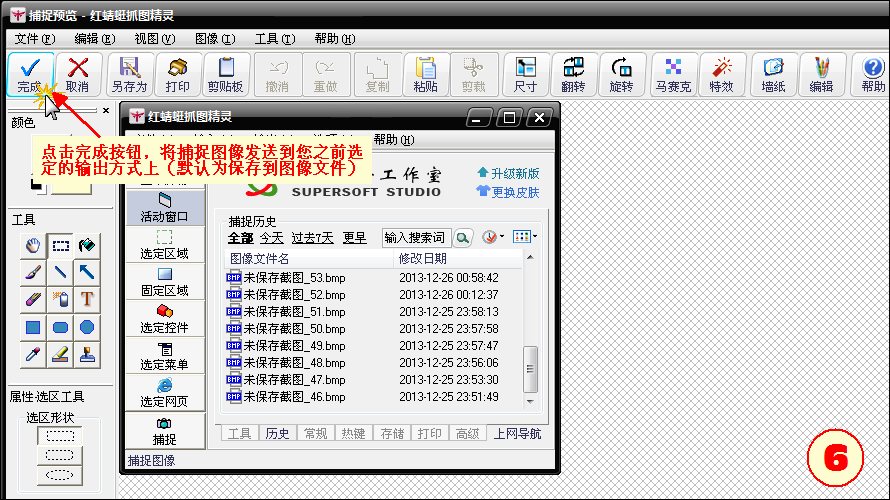Choose the rectangular selection shape option
Screen dimensions: 890x500
pyautogui.click(x=60, y=436)
